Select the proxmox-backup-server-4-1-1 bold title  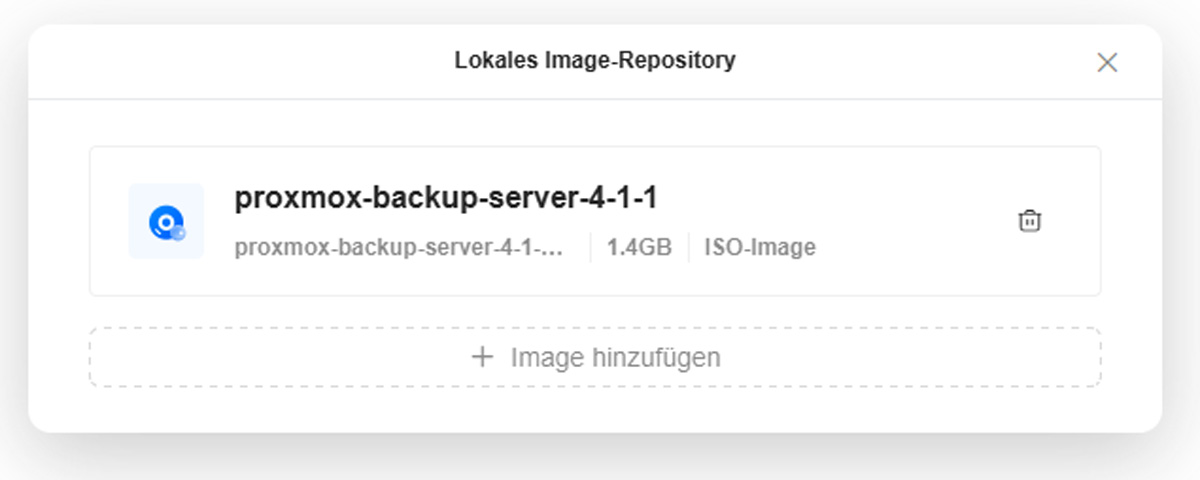tap(445, 199)
